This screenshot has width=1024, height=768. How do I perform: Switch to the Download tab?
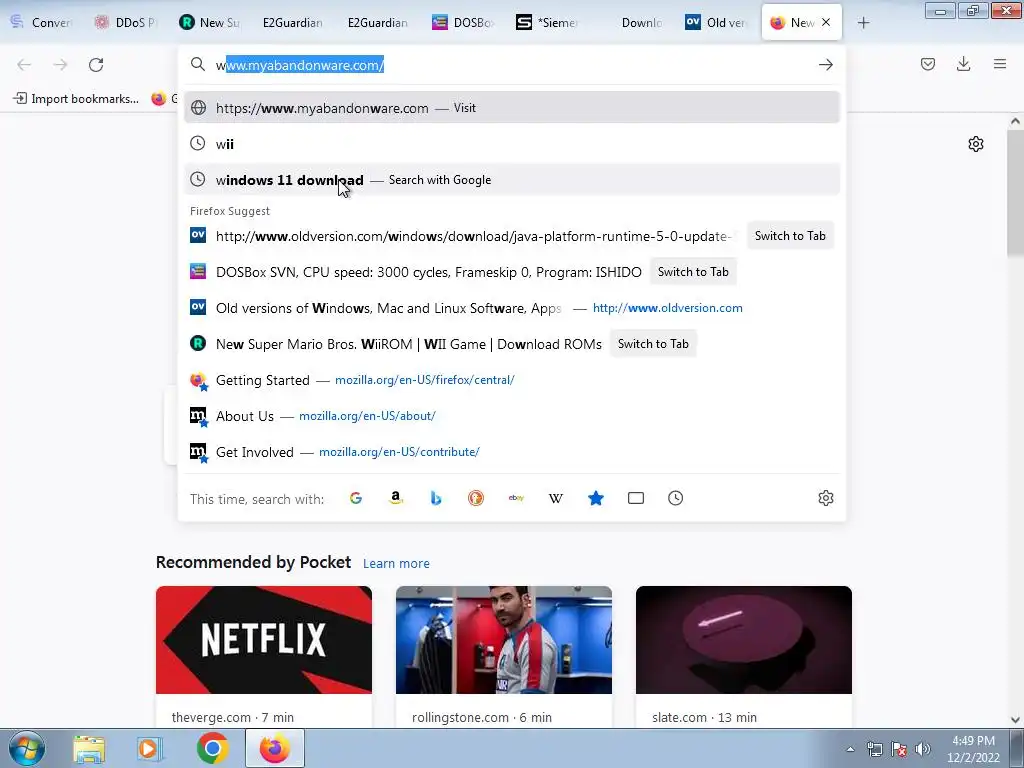631,22
